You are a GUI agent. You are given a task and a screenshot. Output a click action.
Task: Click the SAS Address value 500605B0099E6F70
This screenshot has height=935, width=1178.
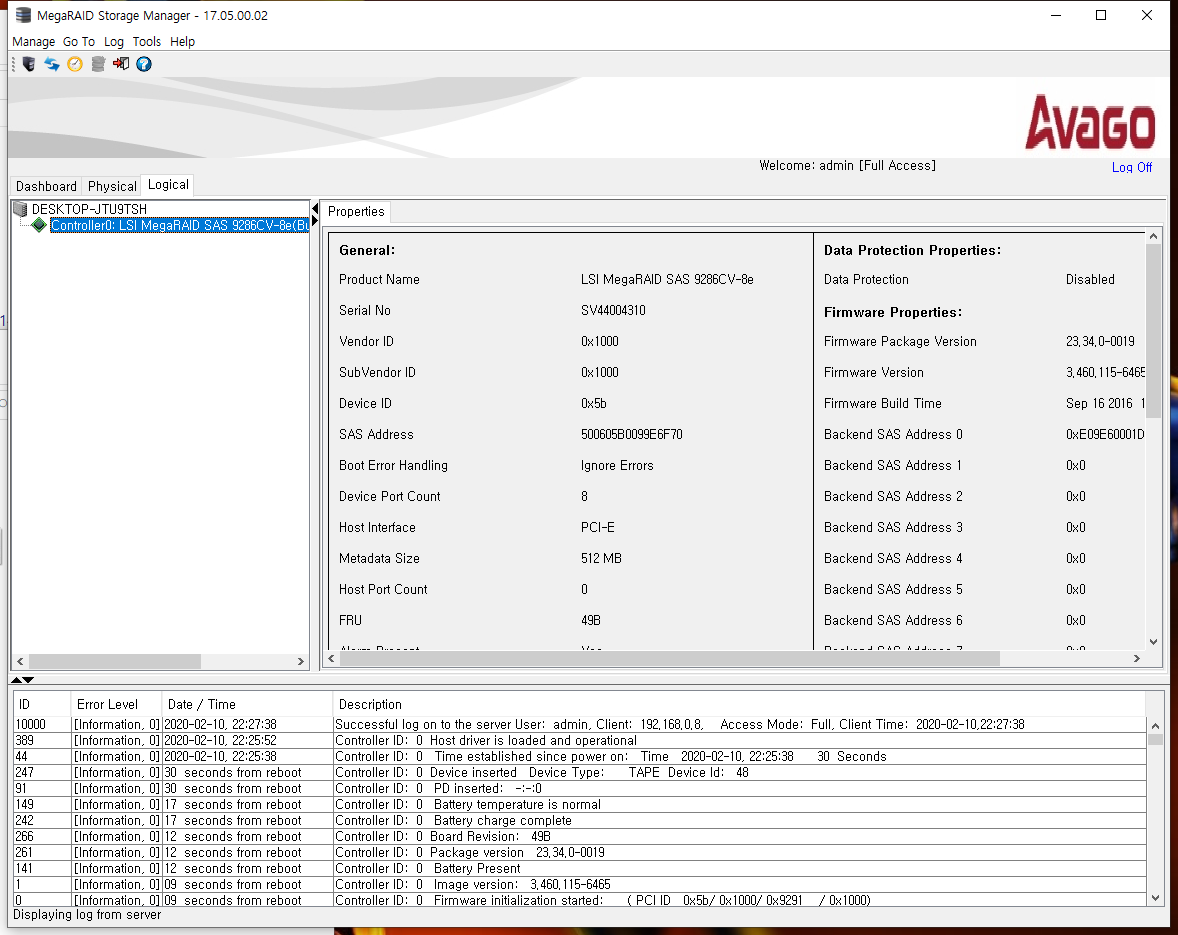click(x=632, y=434)
